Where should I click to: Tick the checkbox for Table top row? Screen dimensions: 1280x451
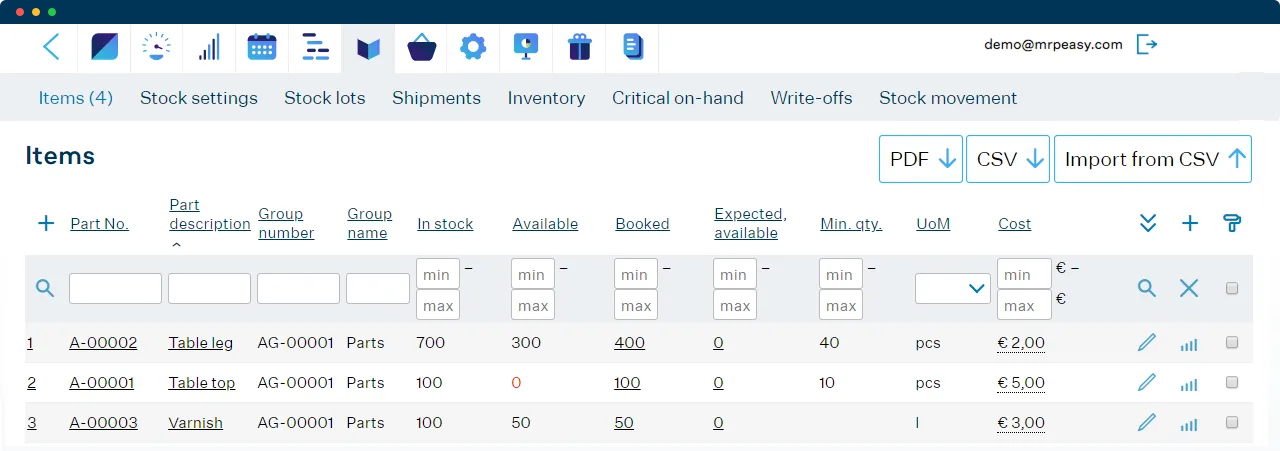(x=1232, y=382)
